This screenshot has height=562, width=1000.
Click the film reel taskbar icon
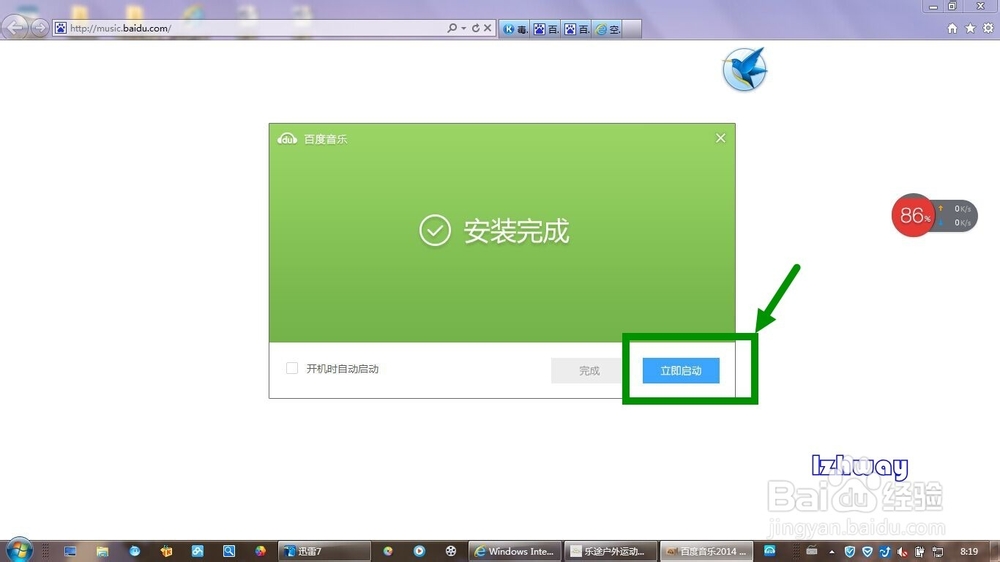click(451, 551)
